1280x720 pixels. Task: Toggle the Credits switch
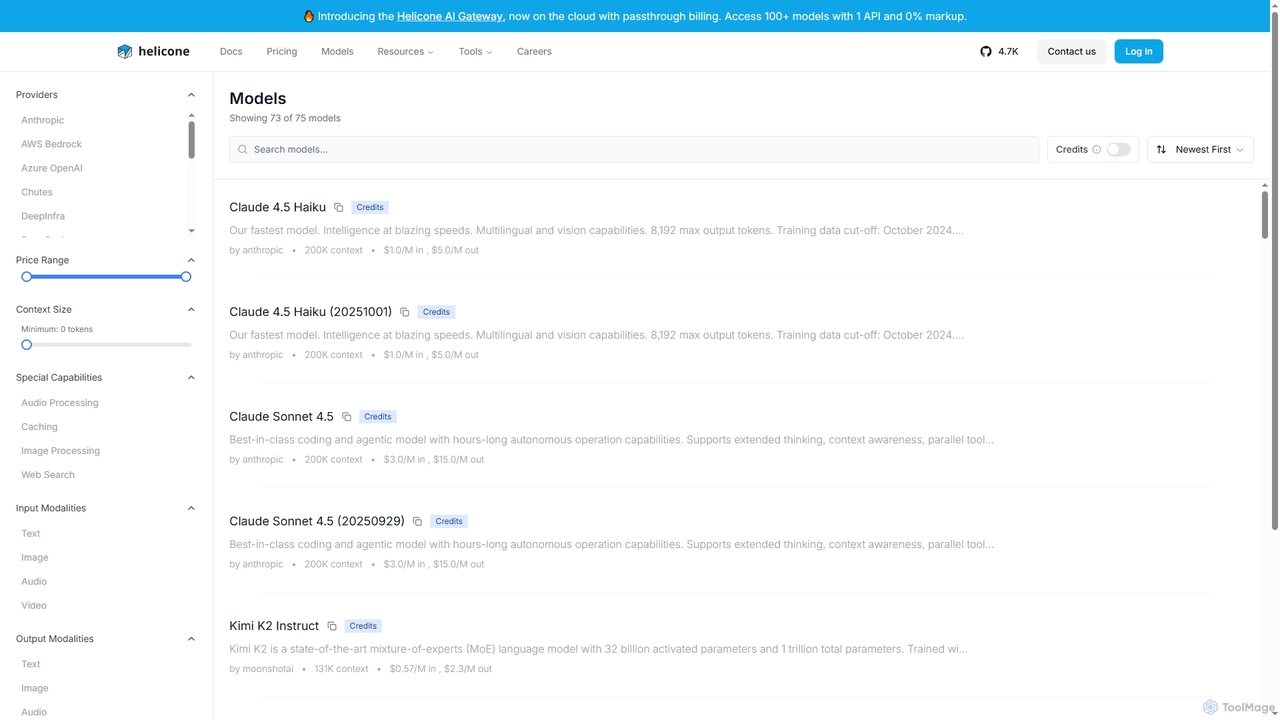(x=1118, y=149)
